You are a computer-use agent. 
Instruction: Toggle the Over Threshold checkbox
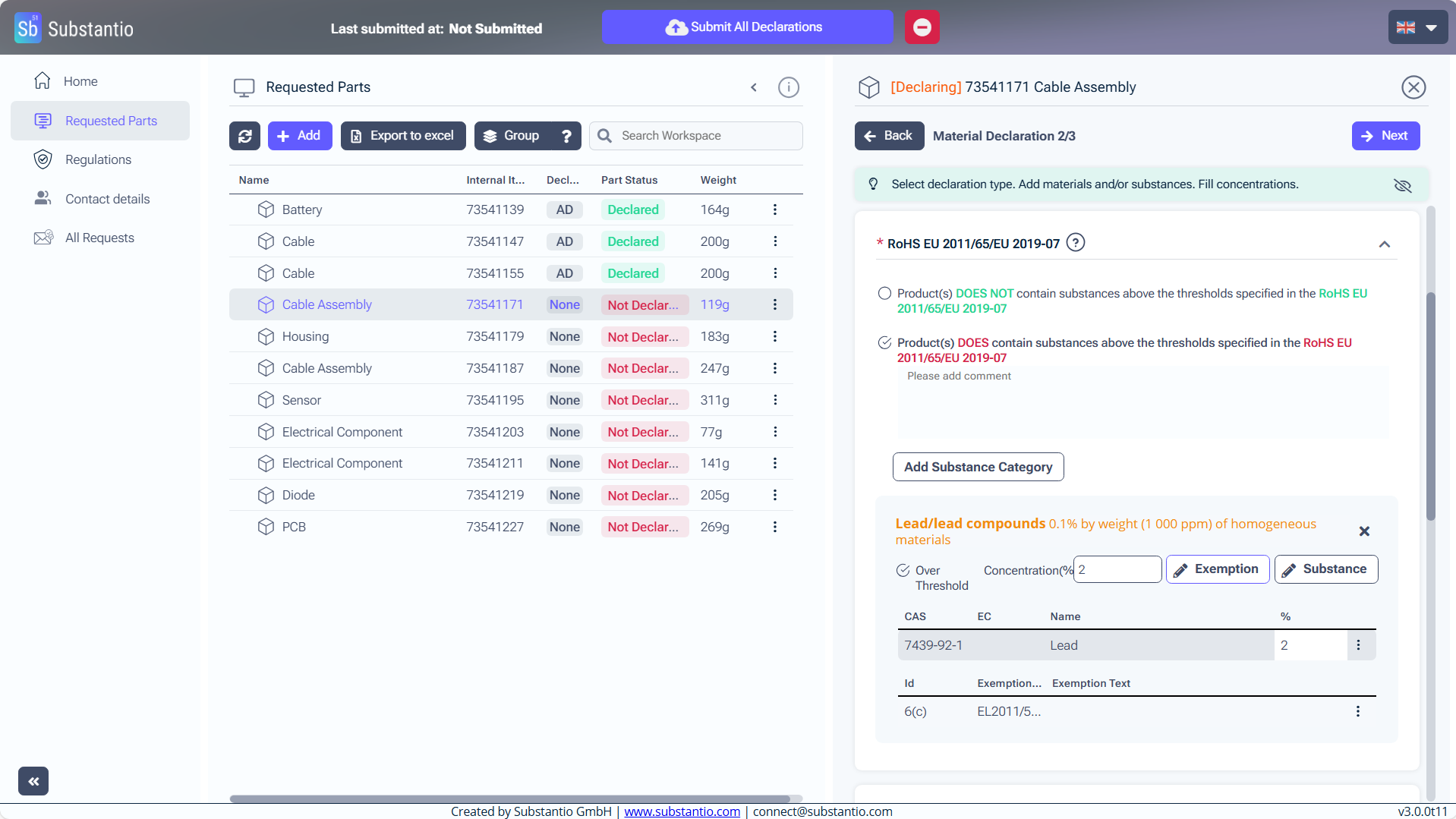coord(903,571)
